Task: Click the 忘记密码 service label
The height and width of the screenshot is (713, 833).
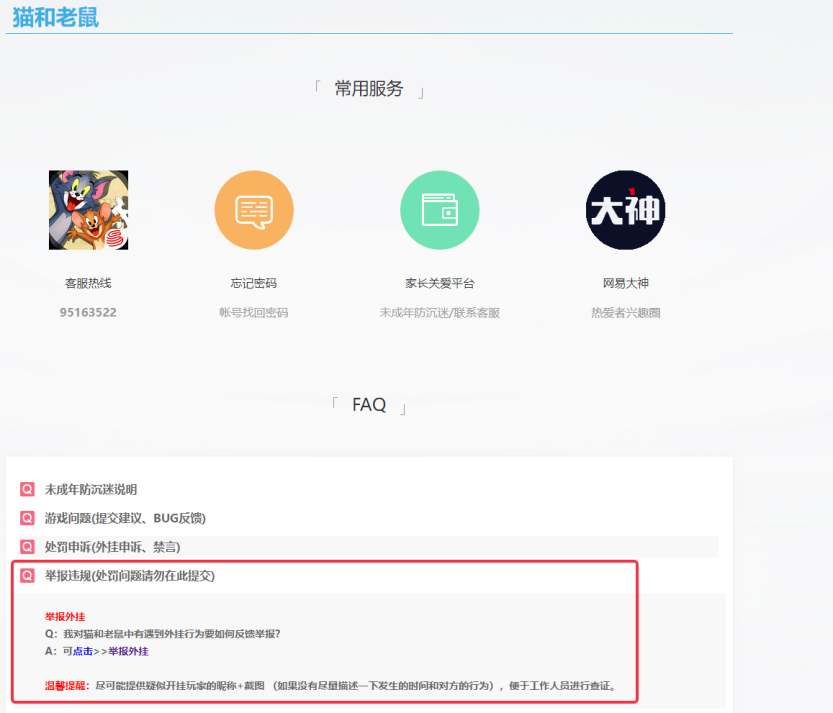Action: (x=254, y=283)
